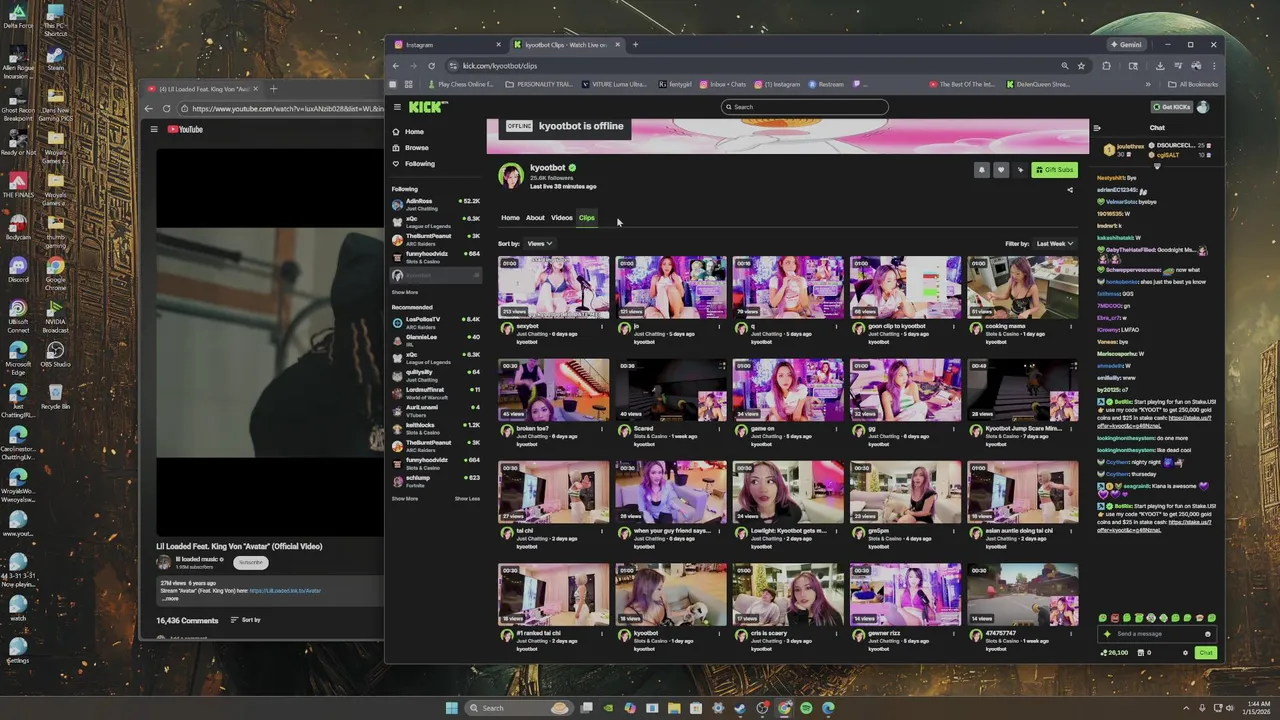Click the heart follow icon
1280x720 pixels.
point(1000,170)
